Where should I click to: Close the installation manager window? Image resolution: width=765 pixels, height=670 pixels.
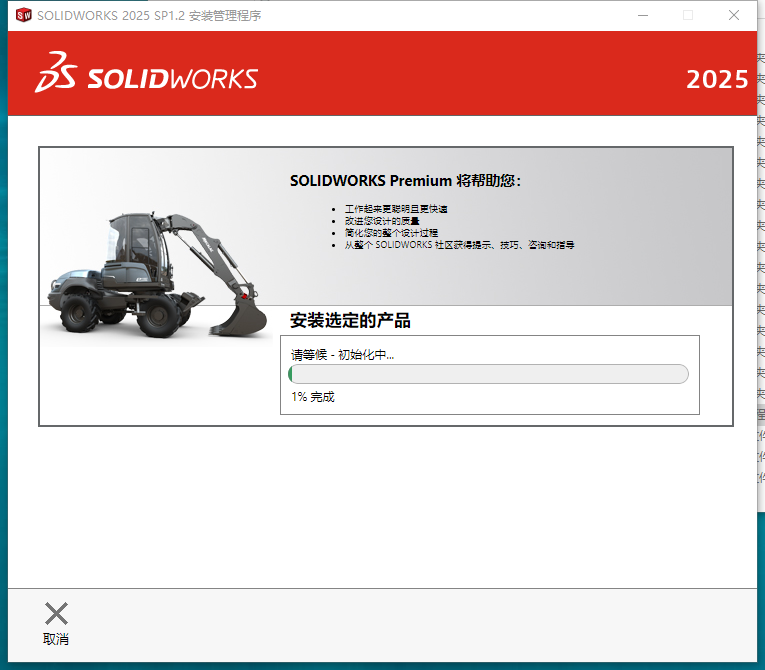click(x=734, y=15)
